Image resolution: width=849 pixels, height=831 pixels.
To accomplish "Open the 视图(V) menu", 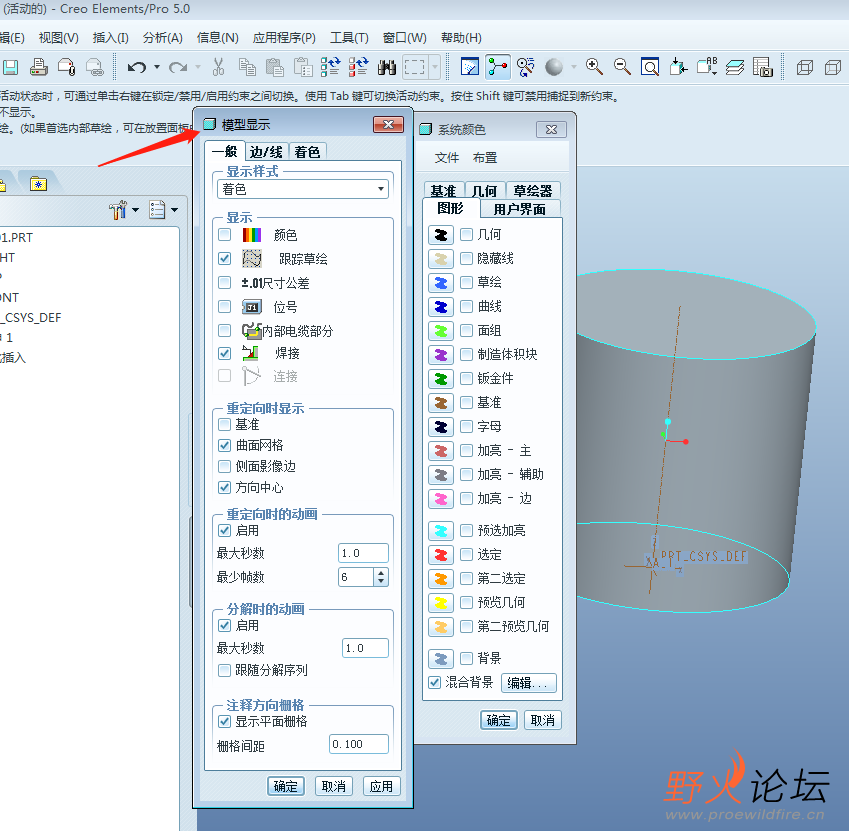I will [x=58, y=38].
